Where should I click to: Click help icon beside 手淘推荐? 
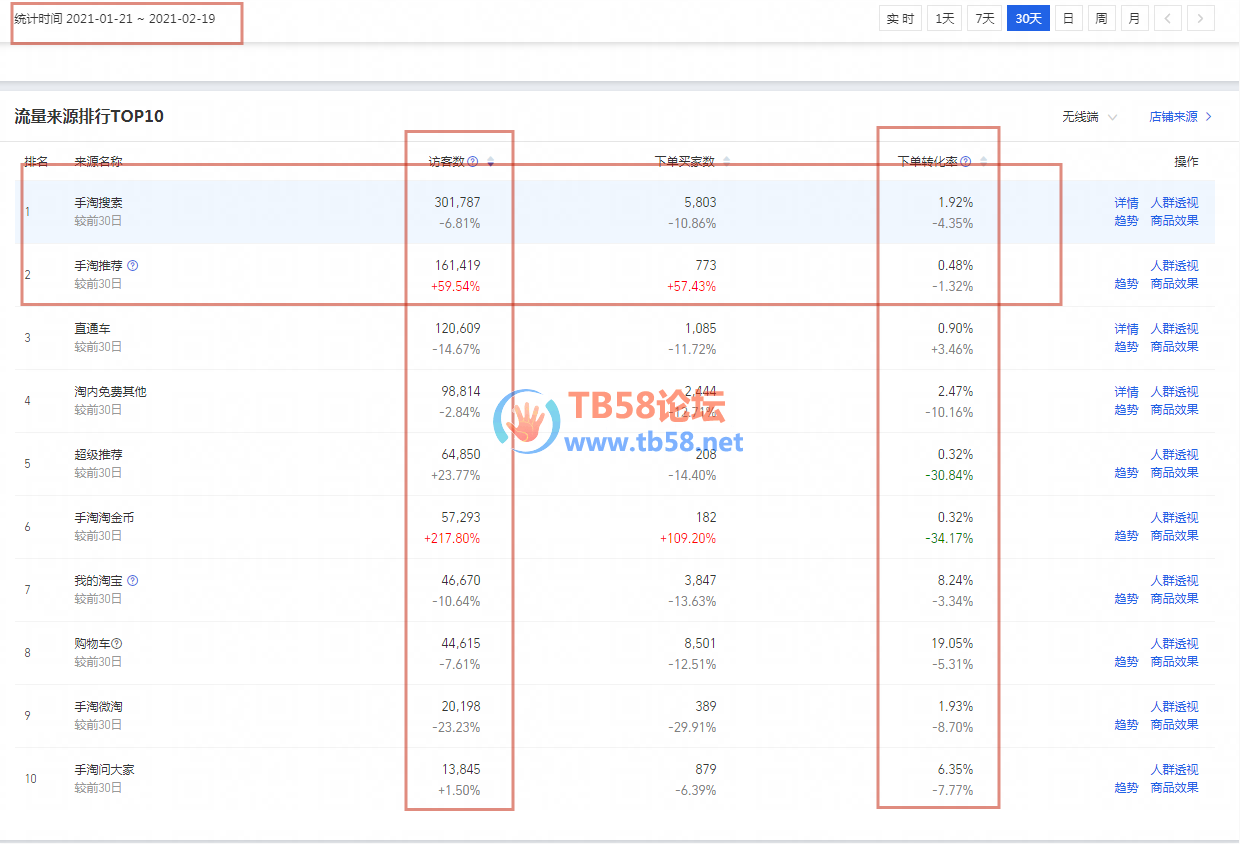point(133,266)
